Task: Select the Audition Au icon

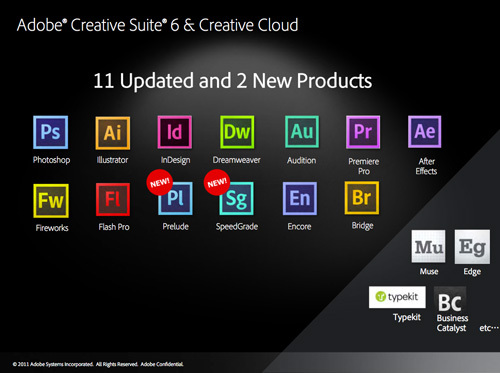Action: click(302, 132)
